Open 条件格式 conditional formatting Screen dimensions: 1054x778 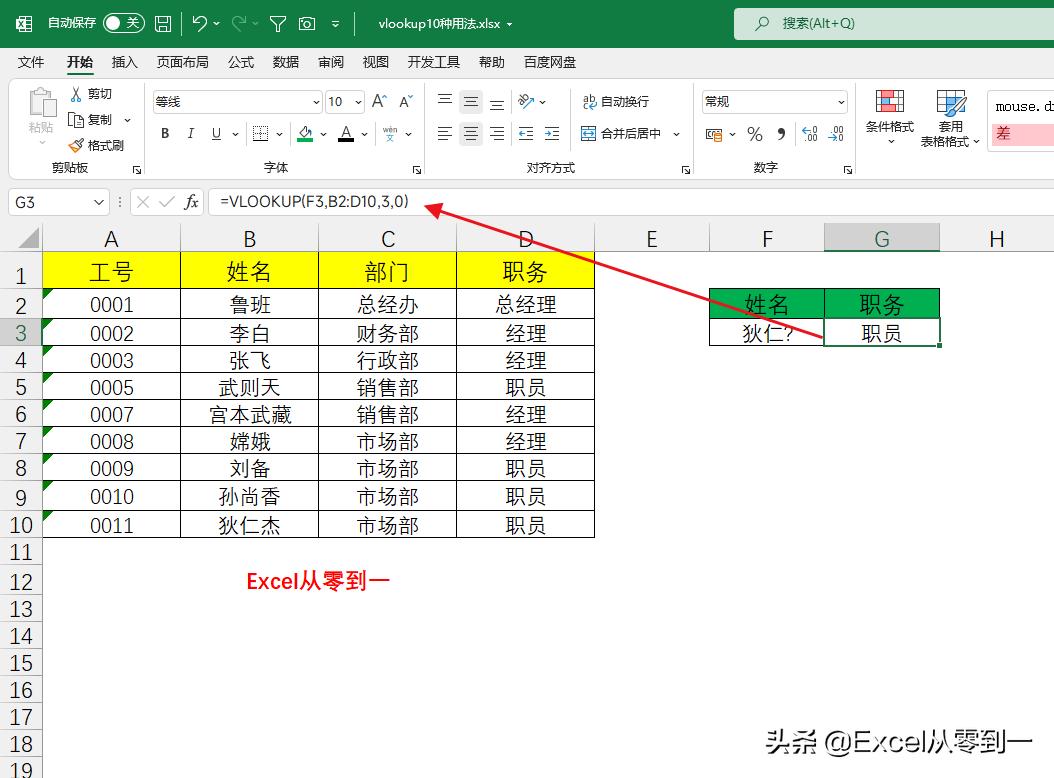[x=888, y=115]
